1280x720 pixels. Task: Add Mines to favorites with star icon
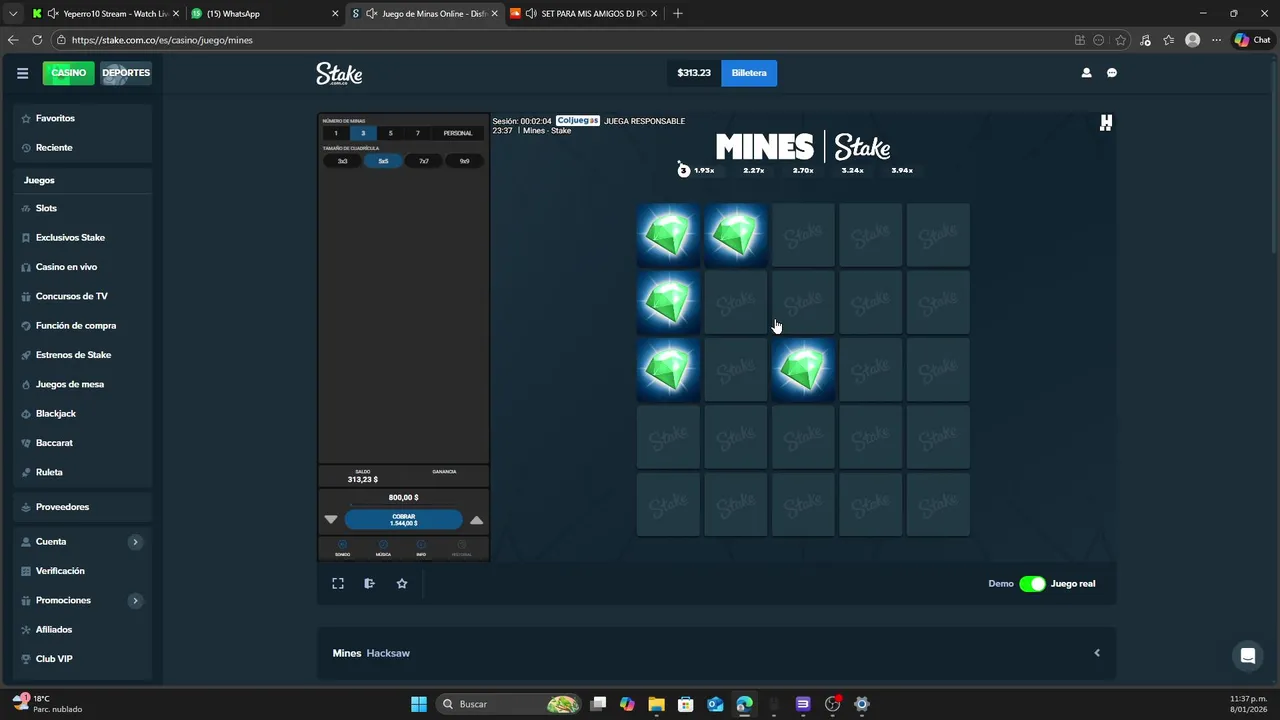click(402, 583)
